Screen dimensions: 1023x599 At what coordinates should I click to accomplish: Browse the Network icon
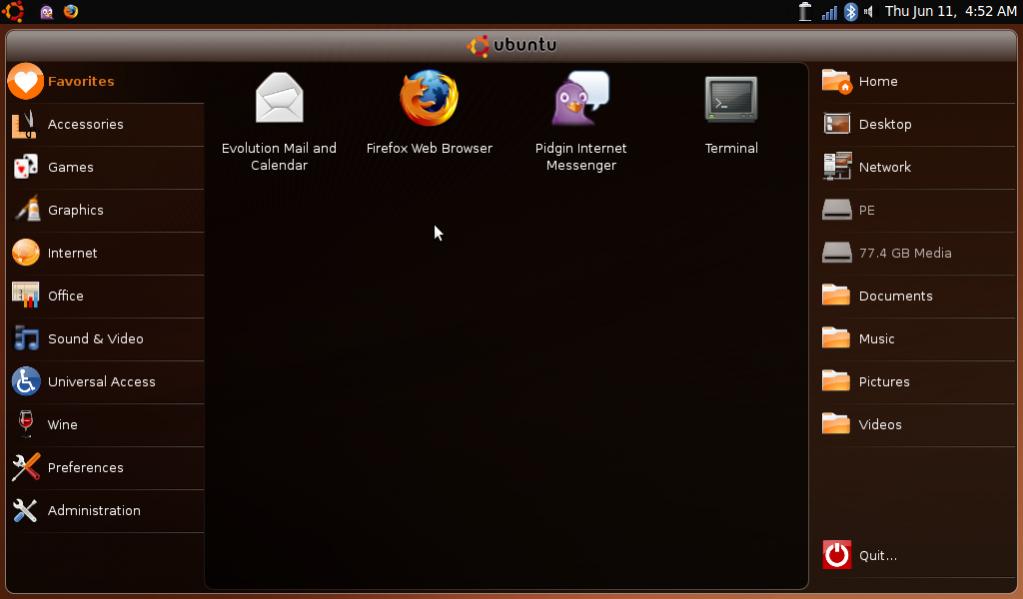pyautogui.click(x=837, y=166)
